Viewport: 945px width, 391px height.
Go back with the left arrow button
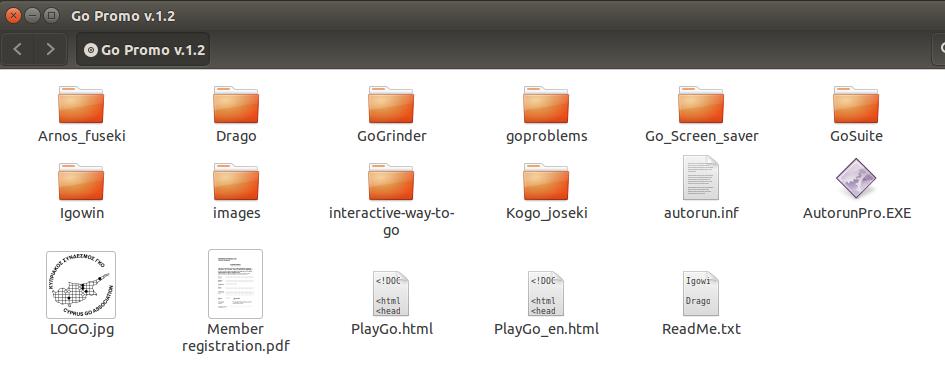point(17,49)
